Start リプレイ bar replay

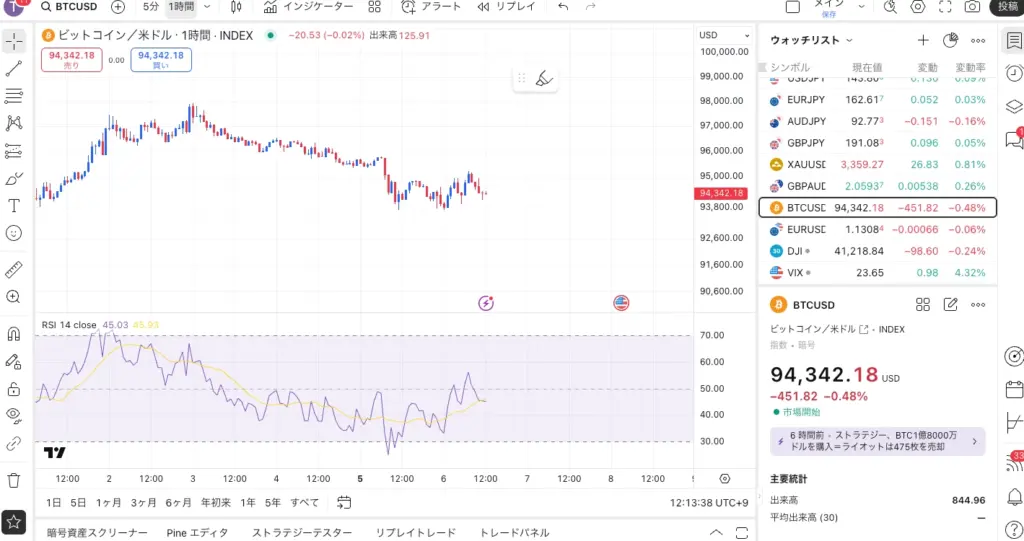tap(506, 7)
